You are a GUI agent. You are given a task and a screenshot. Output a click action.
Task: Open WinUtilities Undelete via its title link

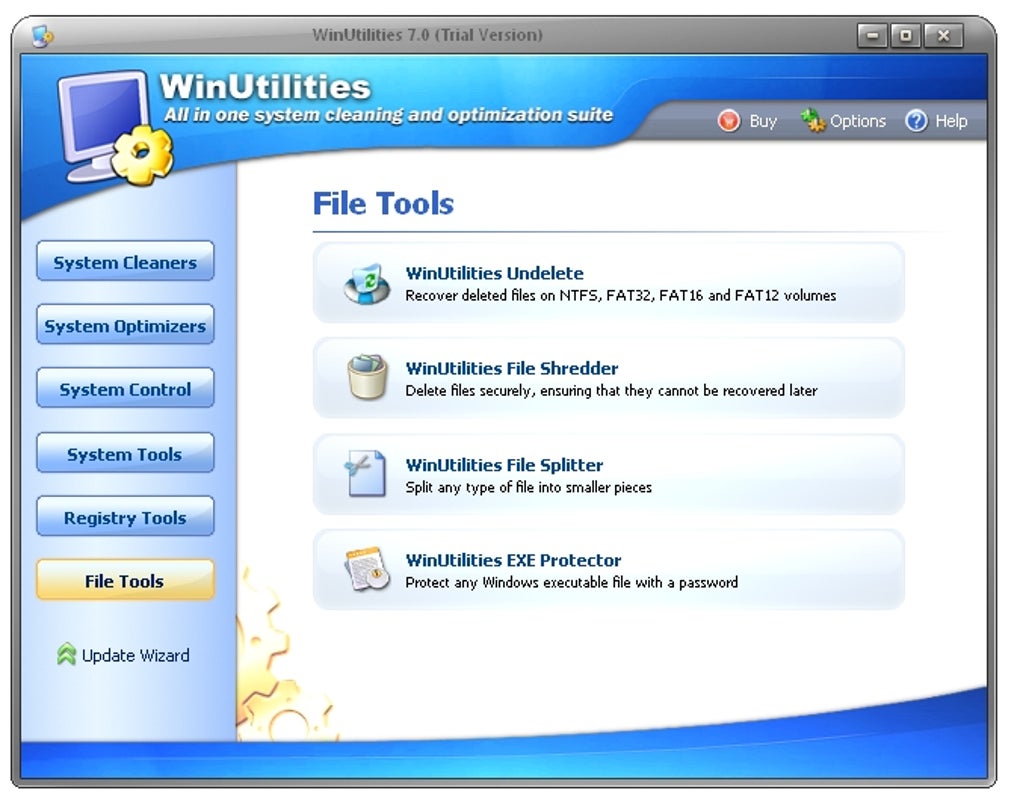pos(495,273)
